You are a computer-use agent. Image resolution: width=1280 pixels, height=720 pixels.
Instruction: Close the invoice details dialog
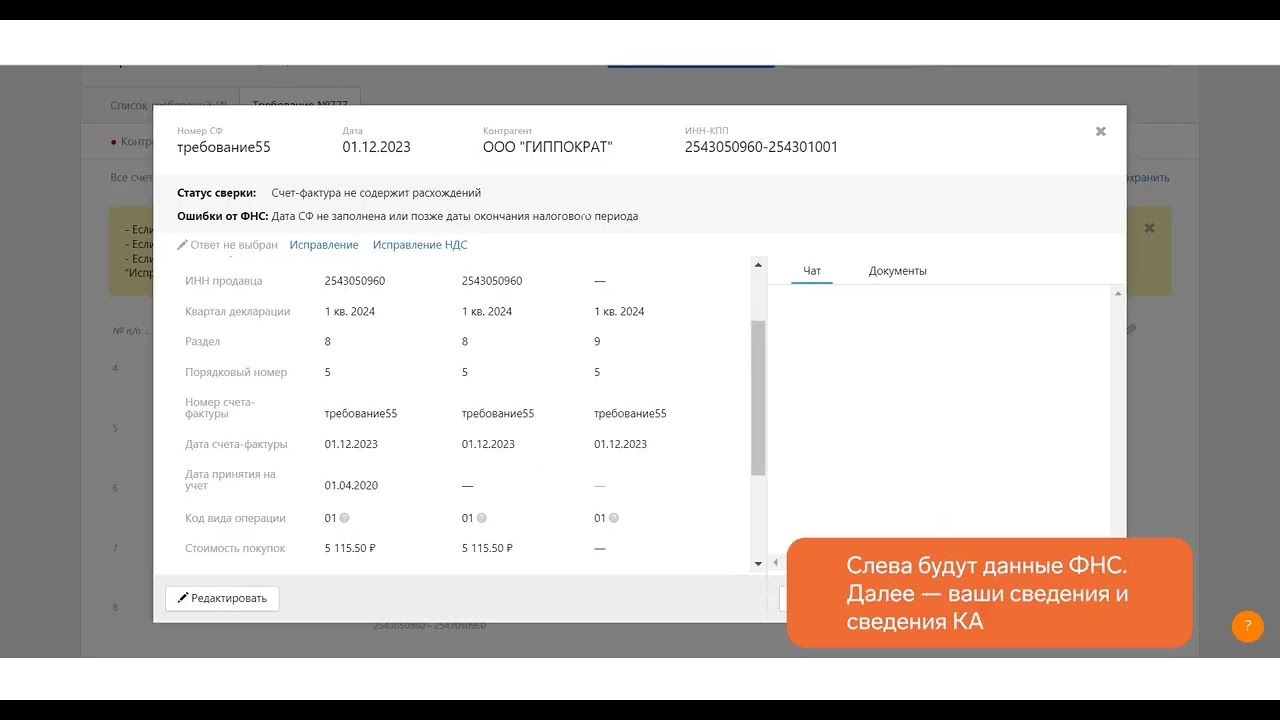click(1100, 132)
